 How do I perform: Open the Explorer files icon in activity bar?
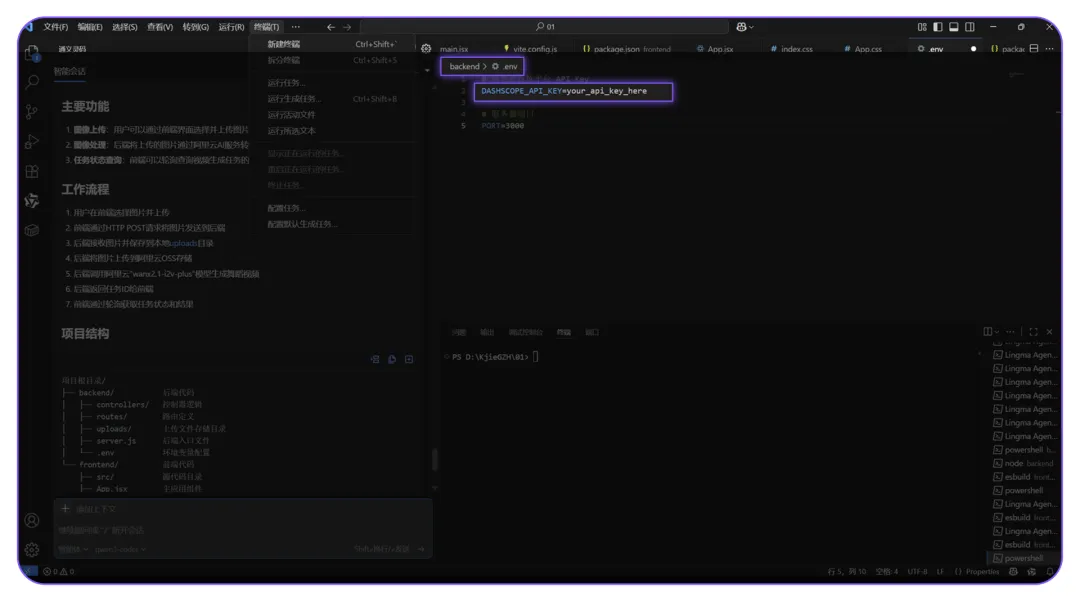(32, 53)
